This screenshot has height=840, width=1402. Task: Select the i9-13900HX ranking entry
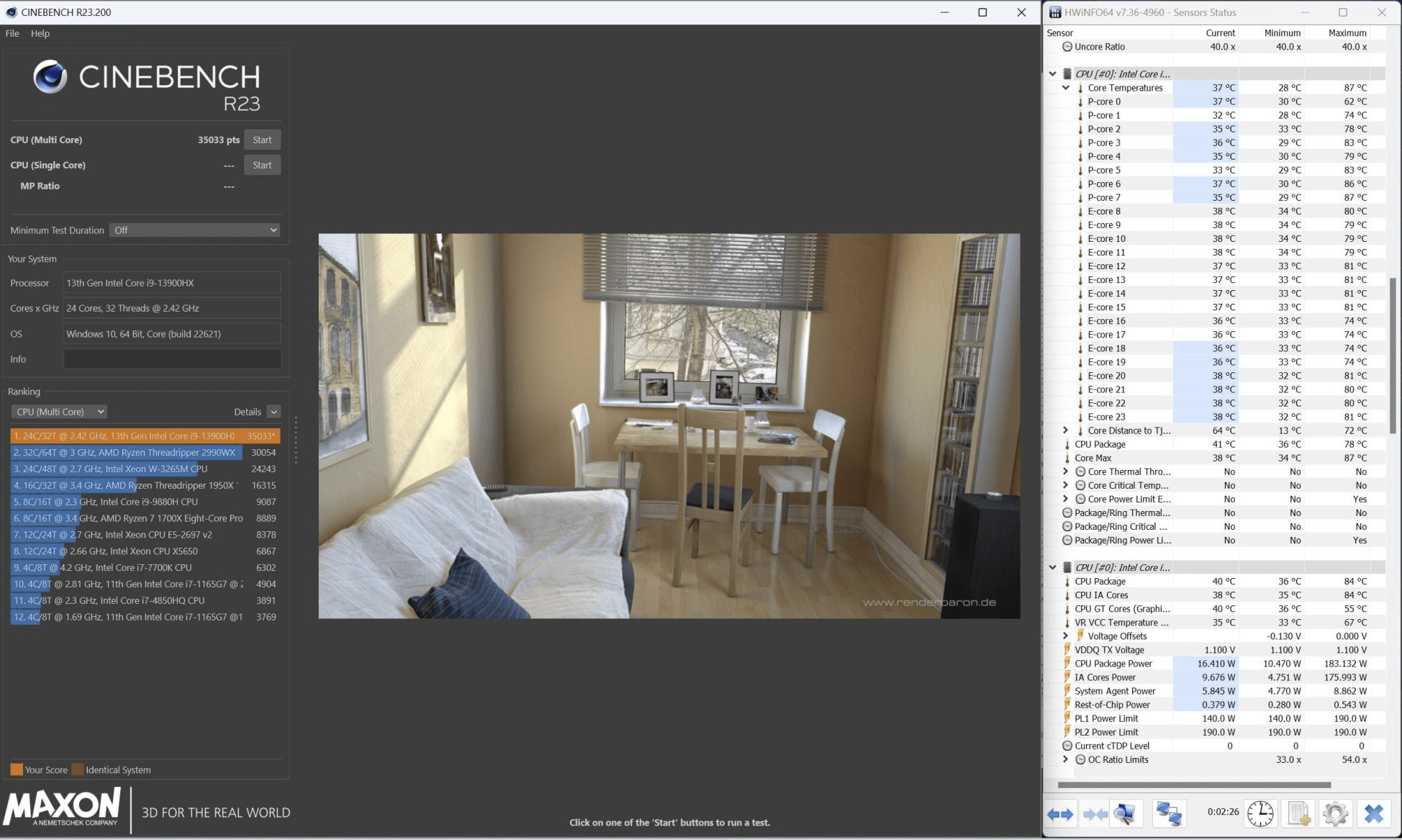[145, 436]
